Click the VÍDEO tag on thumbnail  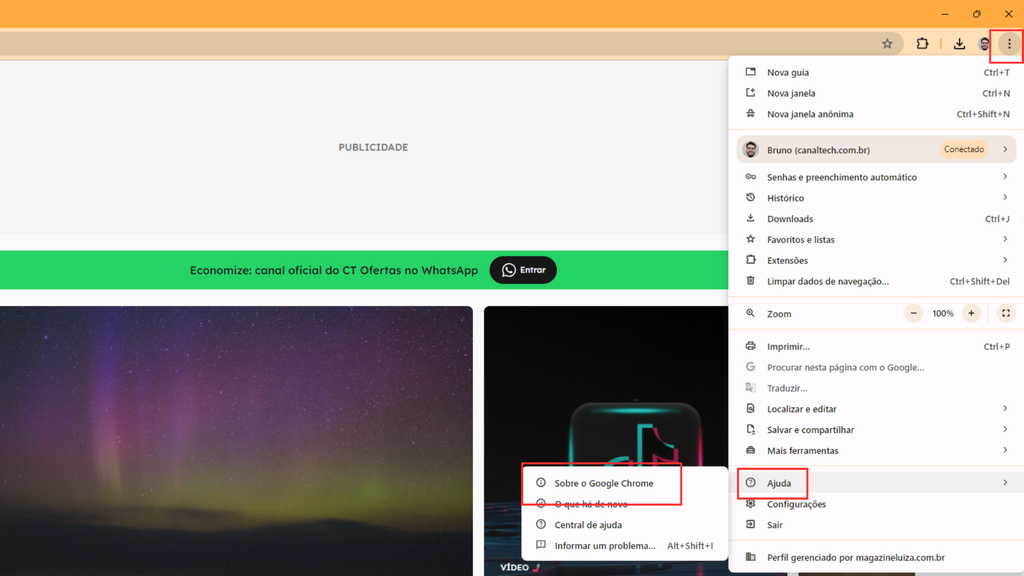[x=515, y=567]
